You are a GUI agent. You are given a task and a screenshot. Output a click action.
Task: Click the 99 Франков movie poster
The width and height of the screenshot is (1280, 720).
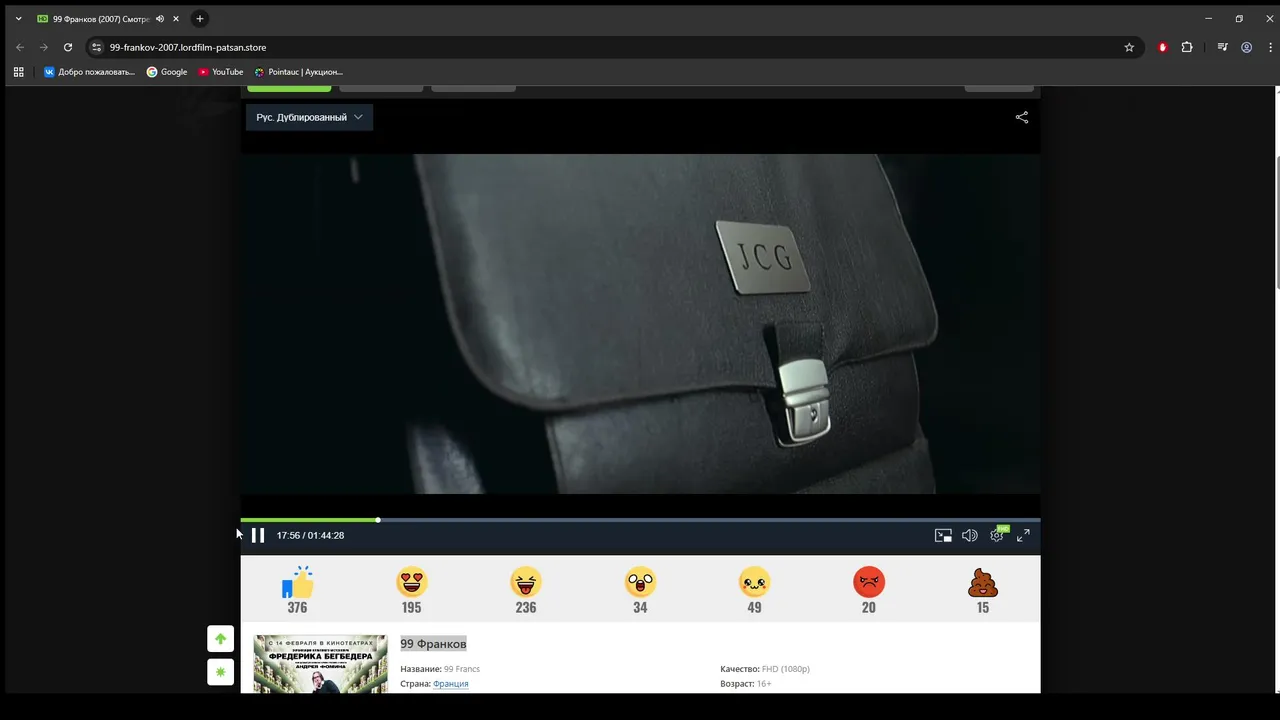[x=320, y=664]
